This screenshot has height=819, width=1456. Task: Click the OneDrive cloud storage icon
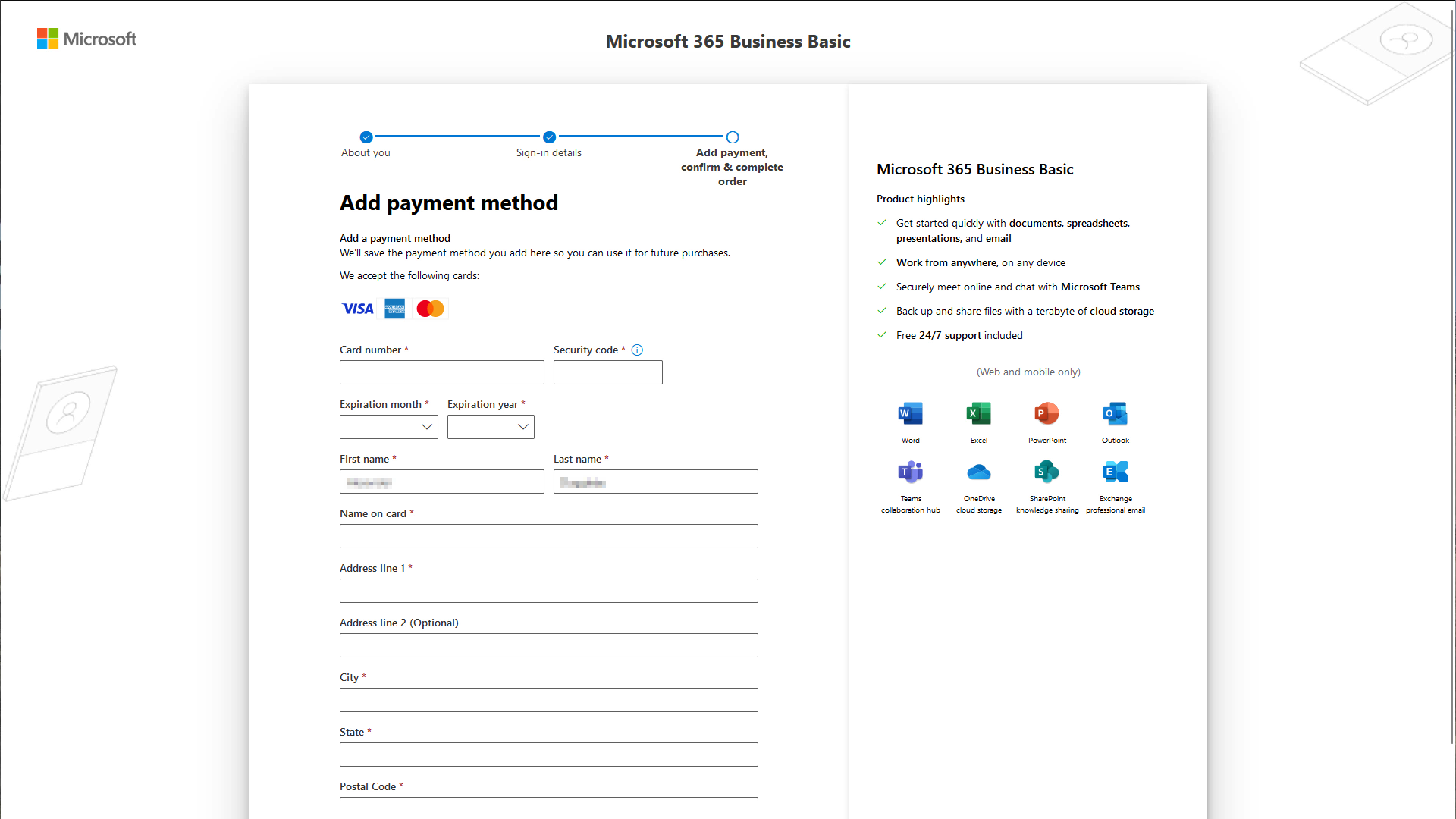pos(978,472)
